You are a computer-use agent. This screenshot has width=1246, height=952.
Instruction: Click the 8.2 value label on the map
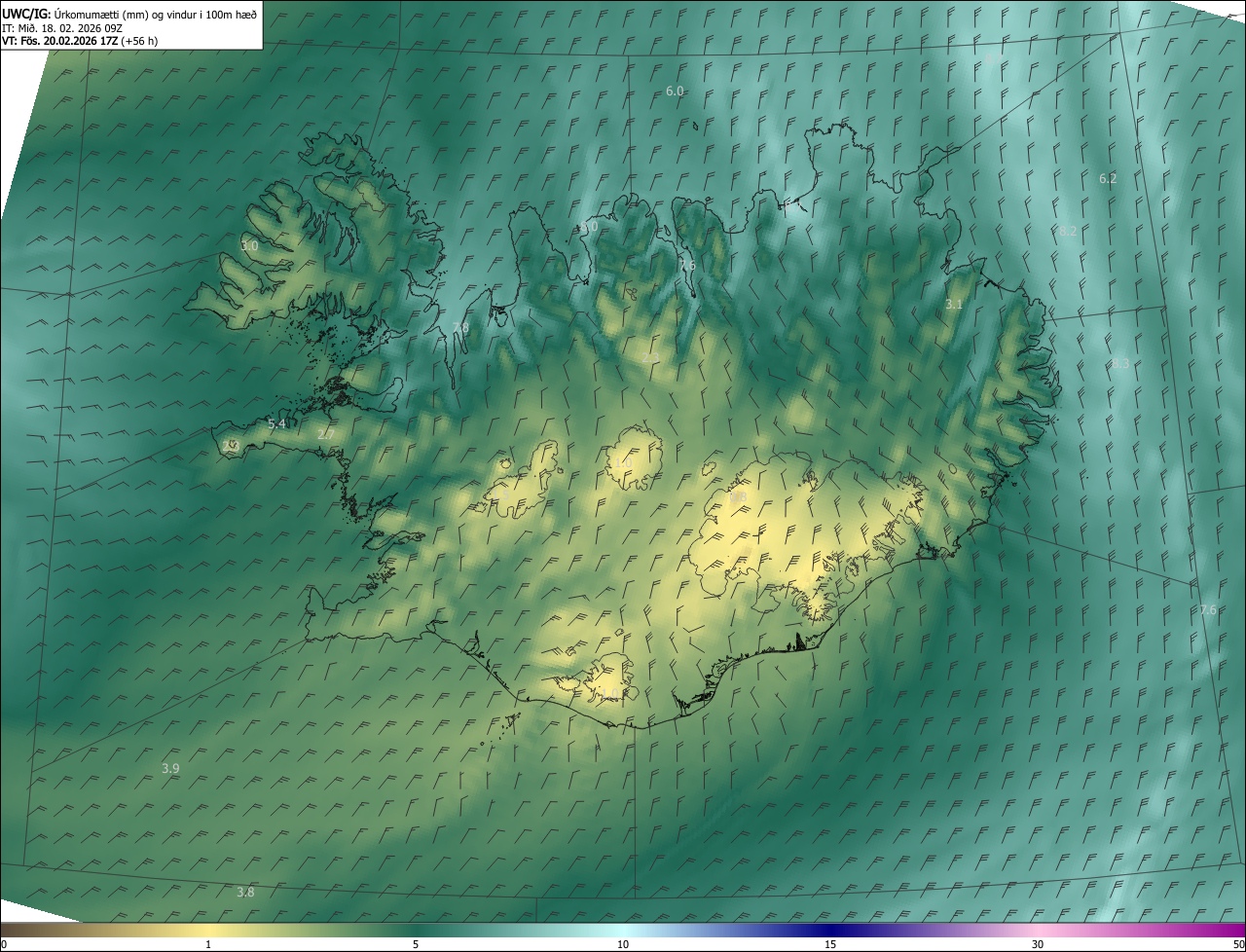click(1068, 231)
